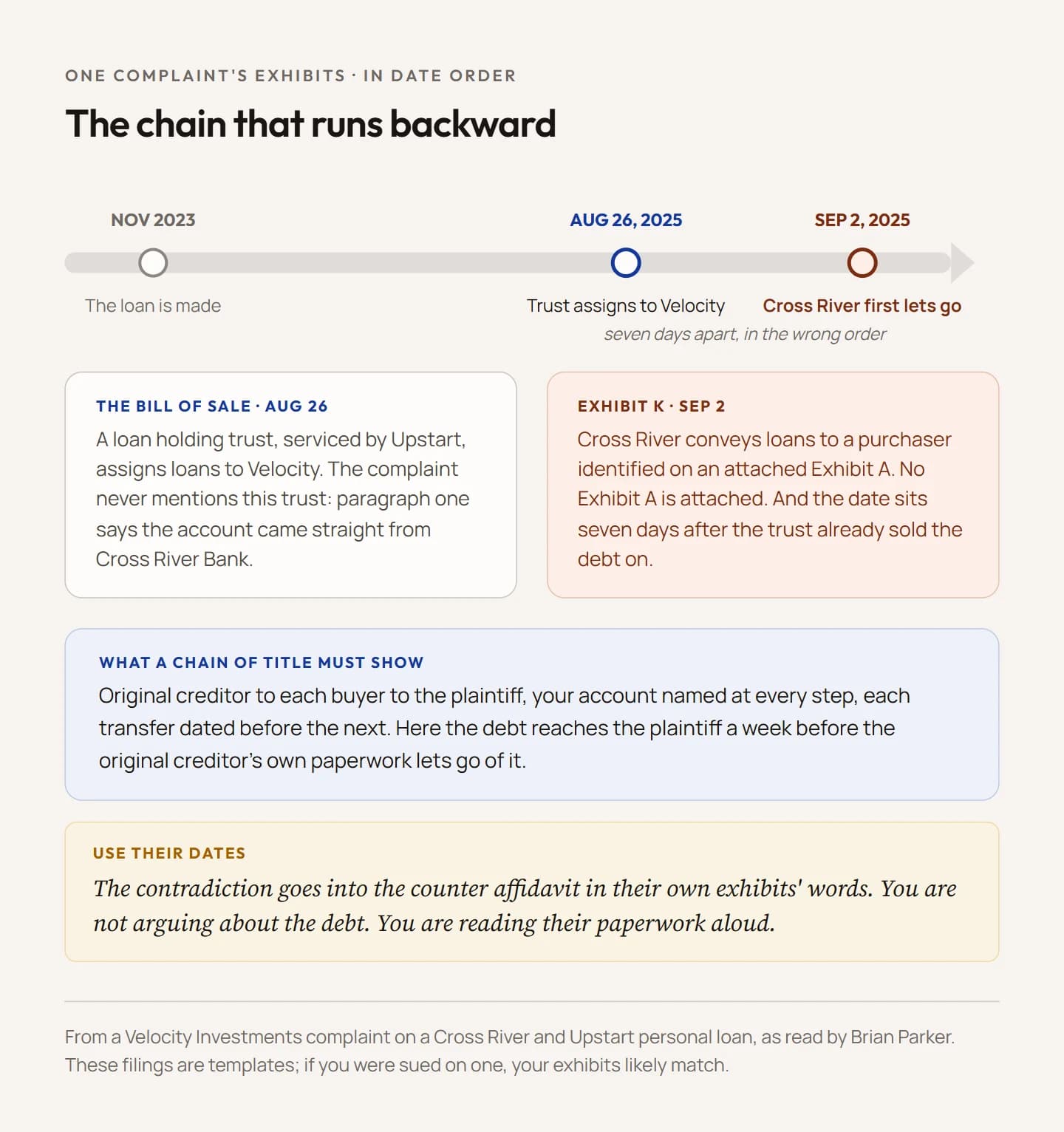Viewport: 1064px width, 1132px height.
Task: Select the SEP 2, 2025 date label
Action: (x=862, y=219)
